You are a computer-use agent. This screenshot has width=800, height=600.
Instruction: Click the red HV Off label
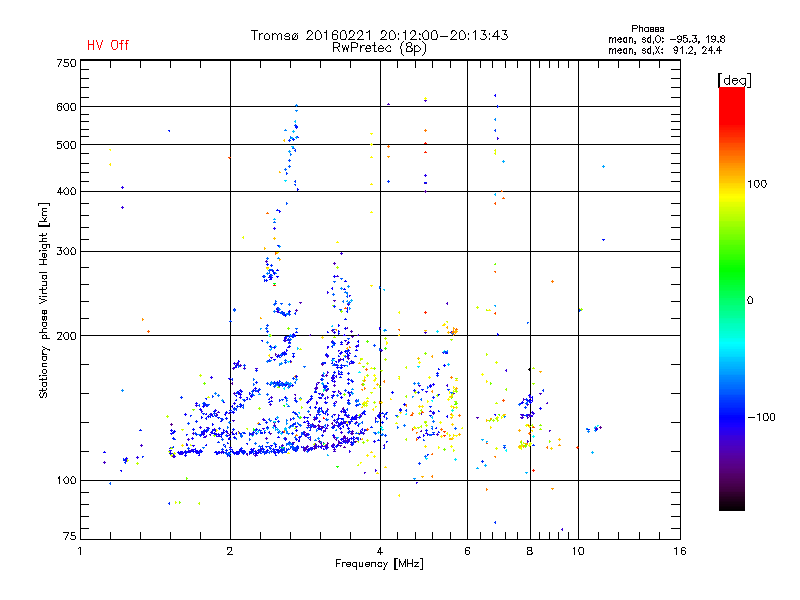point(108,45)
